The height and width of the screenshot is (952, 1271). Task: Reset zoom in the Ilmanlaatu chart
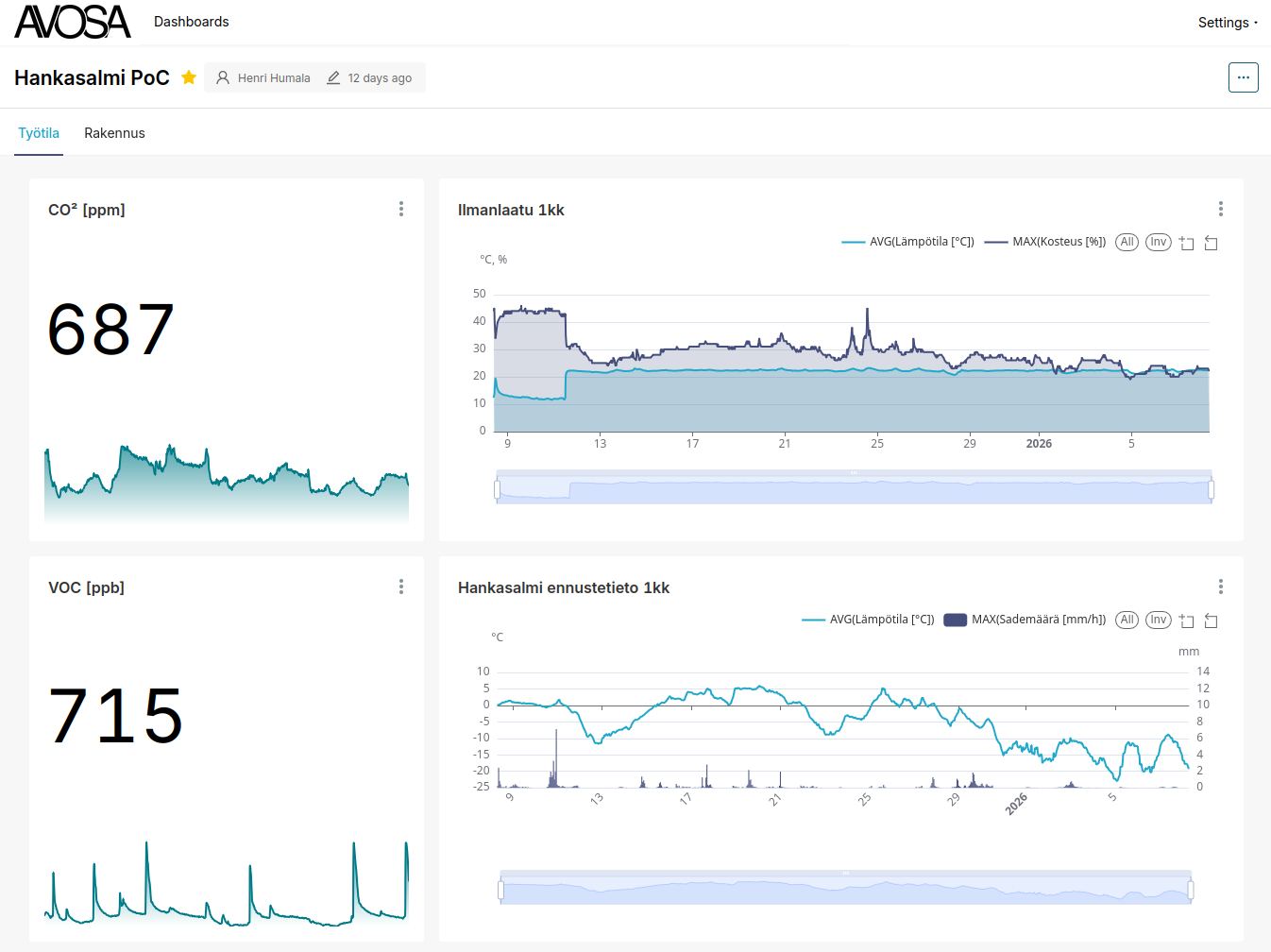[x=1212, y=243]
